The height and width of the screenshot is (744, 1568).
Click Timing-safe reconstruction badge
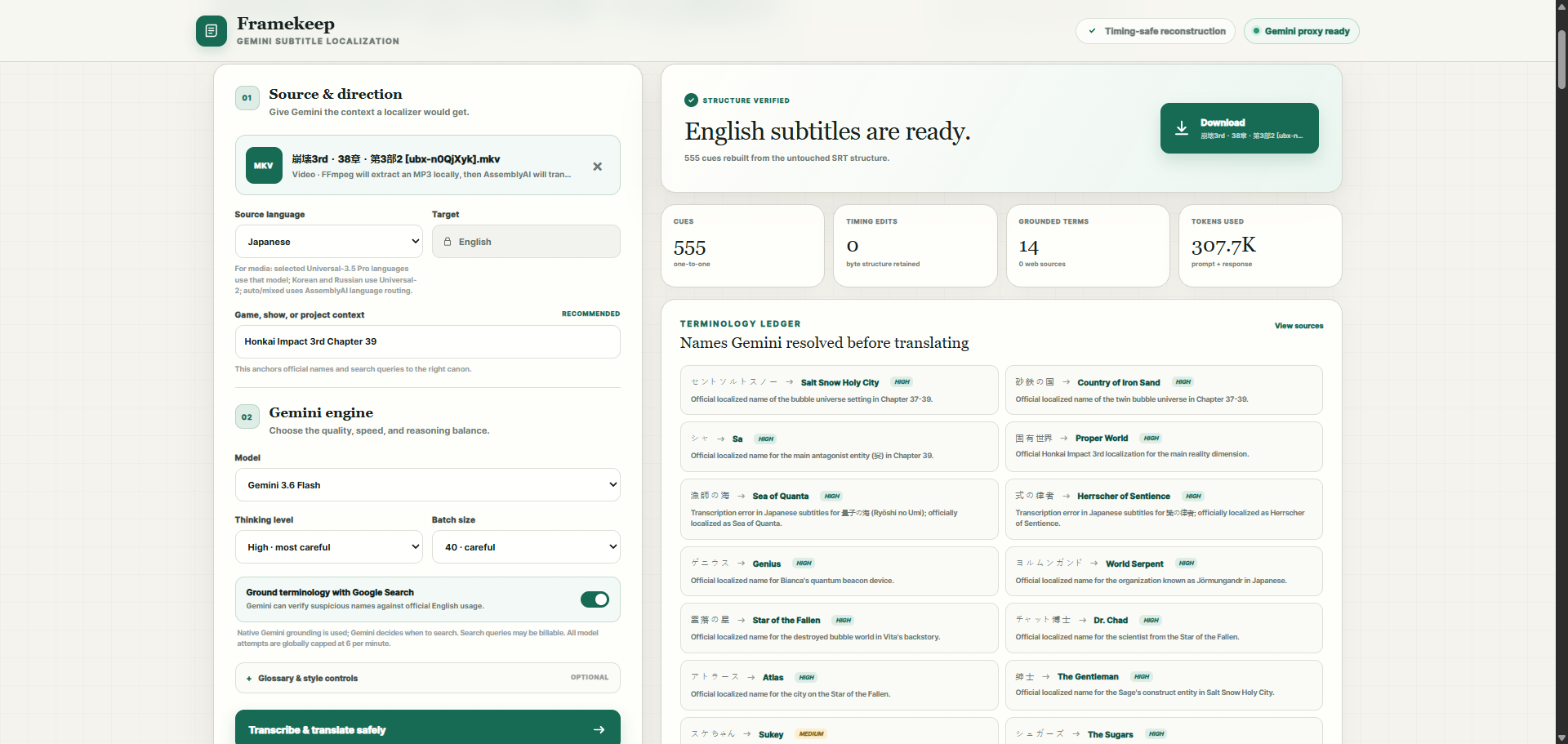point(1156,31)
